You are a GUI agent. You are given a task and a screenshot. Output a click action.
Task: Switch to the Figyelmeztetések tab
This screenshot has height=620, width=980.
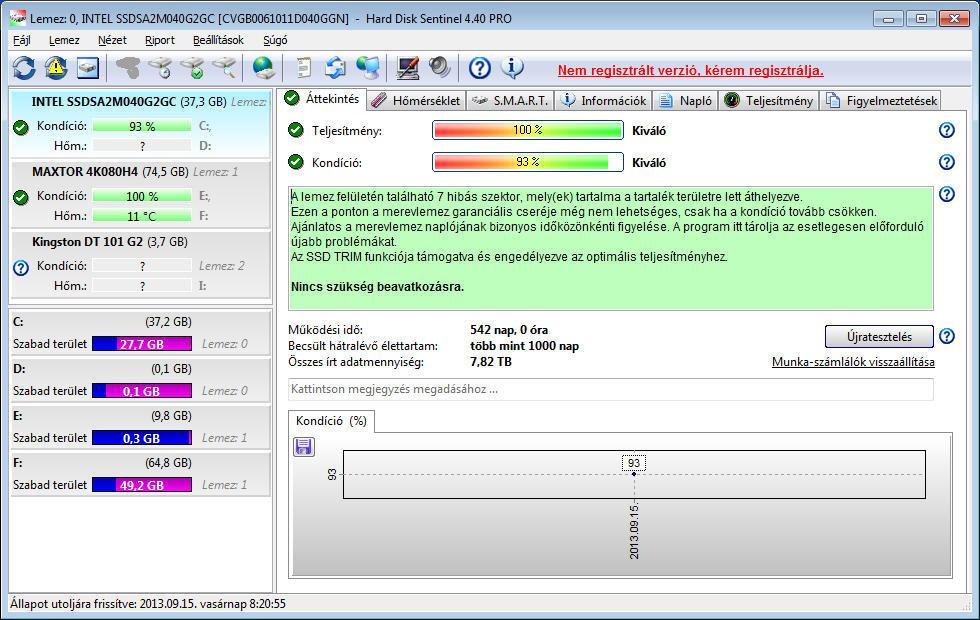(x=881, y=101)
